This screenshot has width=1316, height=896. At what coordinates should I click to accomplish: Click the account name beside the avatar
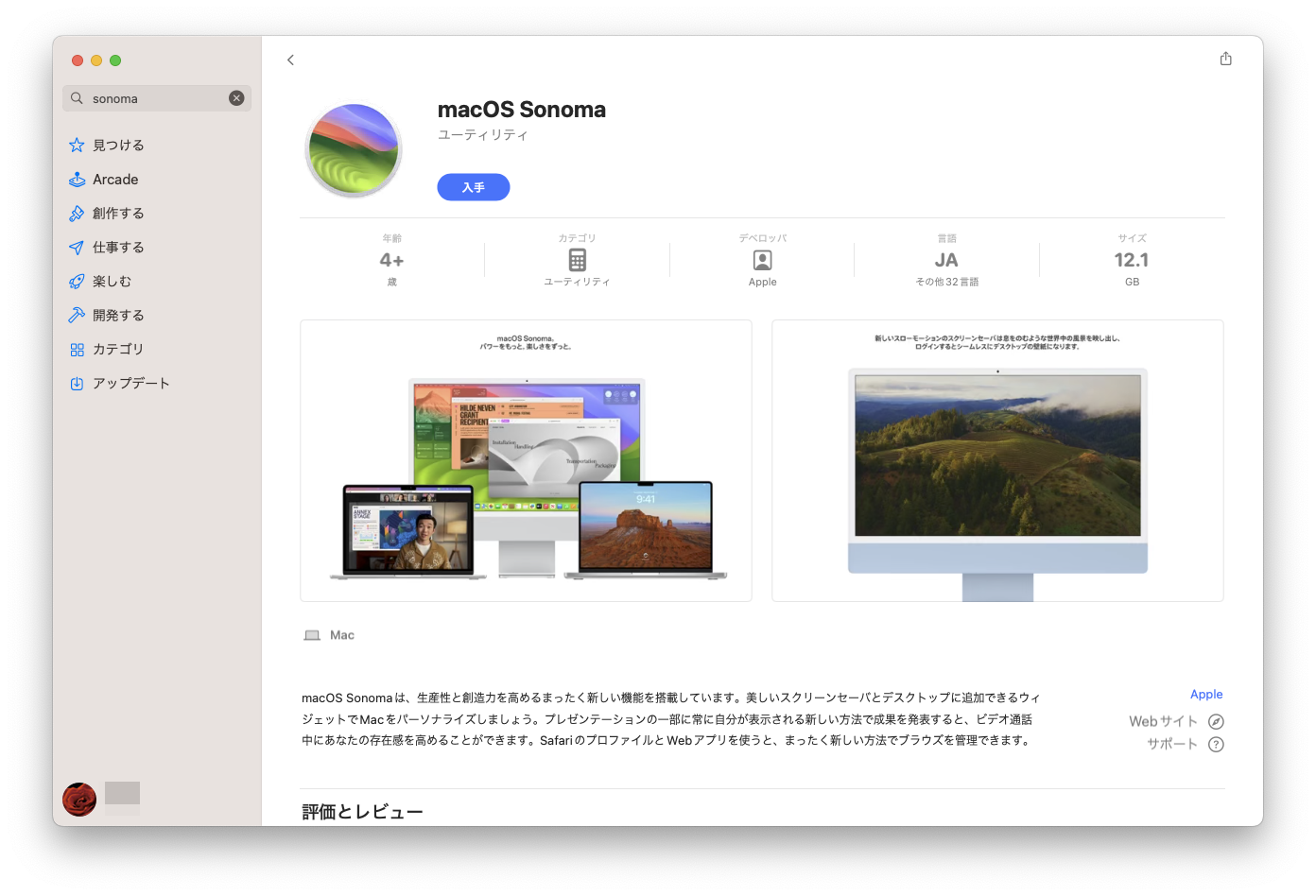122,799
